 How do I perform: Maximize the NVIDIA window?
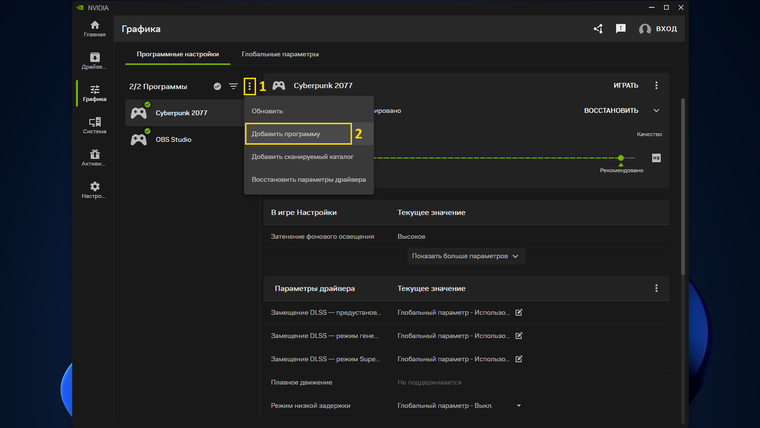point(666,7)
